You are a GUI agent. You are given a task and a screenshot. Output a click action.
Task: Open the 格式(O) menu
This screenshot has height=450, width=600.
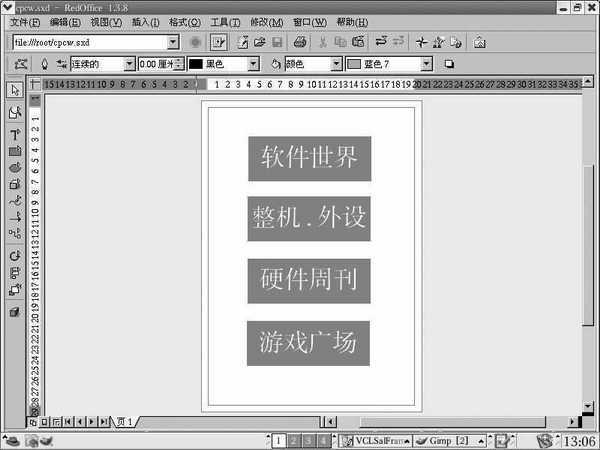(184, 22)
